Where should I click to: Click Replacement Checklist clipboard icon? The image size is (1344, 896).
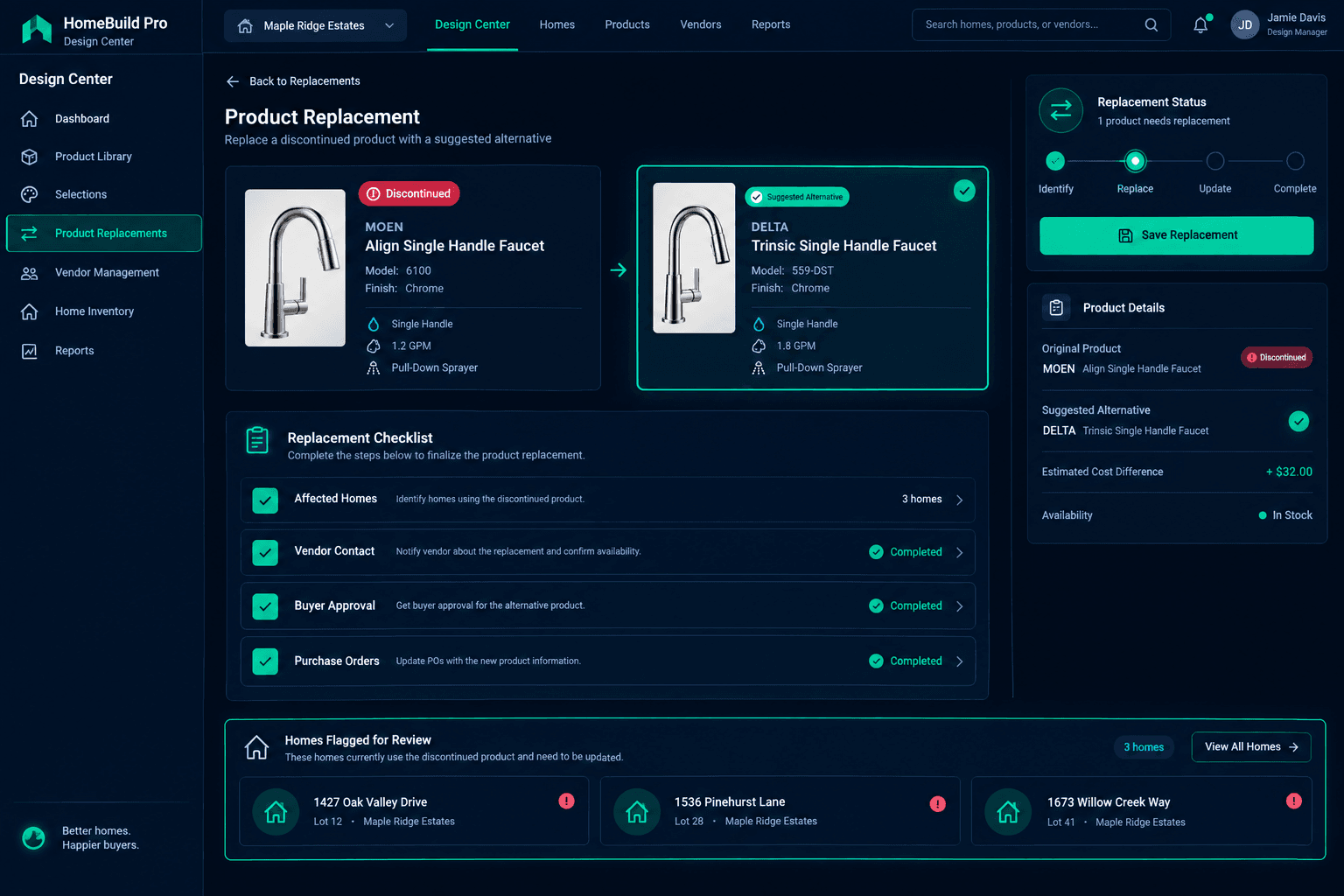[257, 440]
